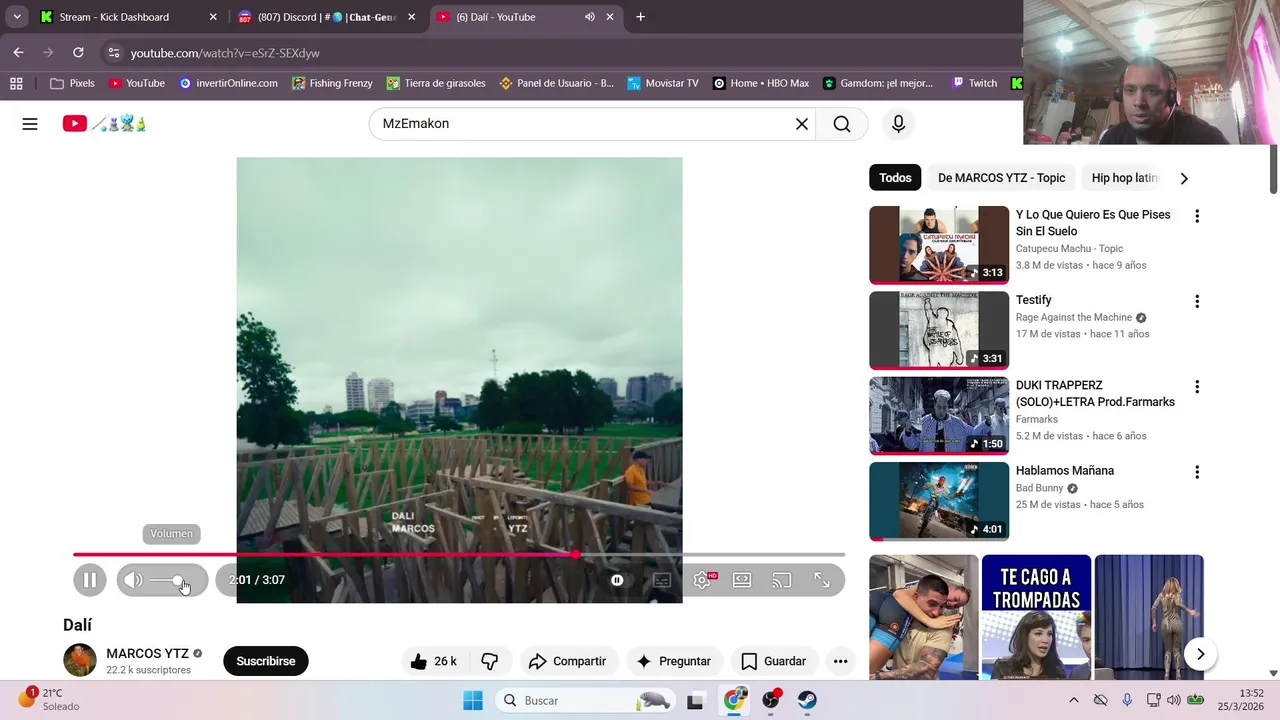Open the Twitch bookmark
Screen dimensions: 1280x720
pyautogui.click(x=974, y=83)
